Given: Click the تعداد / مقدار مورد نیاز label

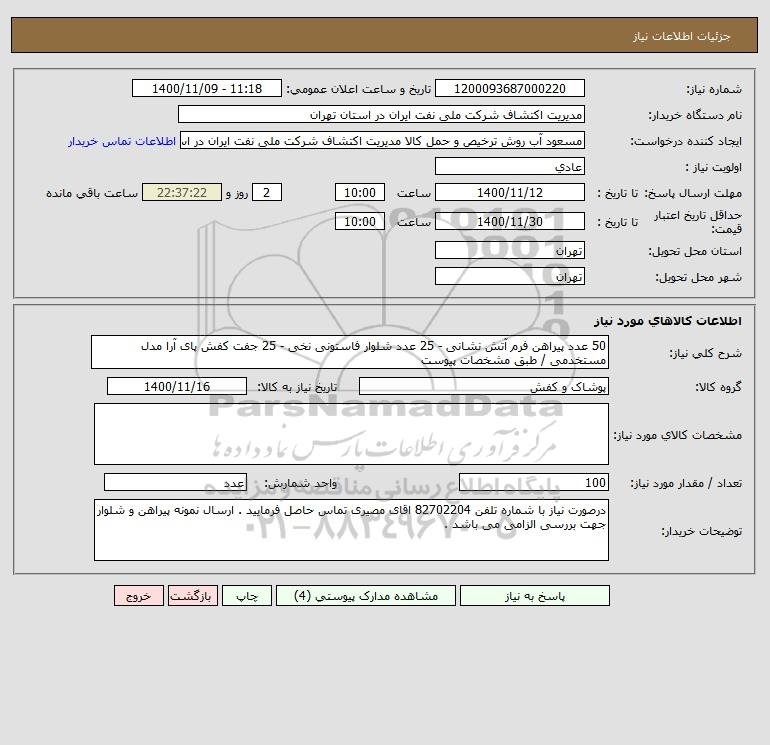Looking at the screenshot, I should [x=686, y=483].
